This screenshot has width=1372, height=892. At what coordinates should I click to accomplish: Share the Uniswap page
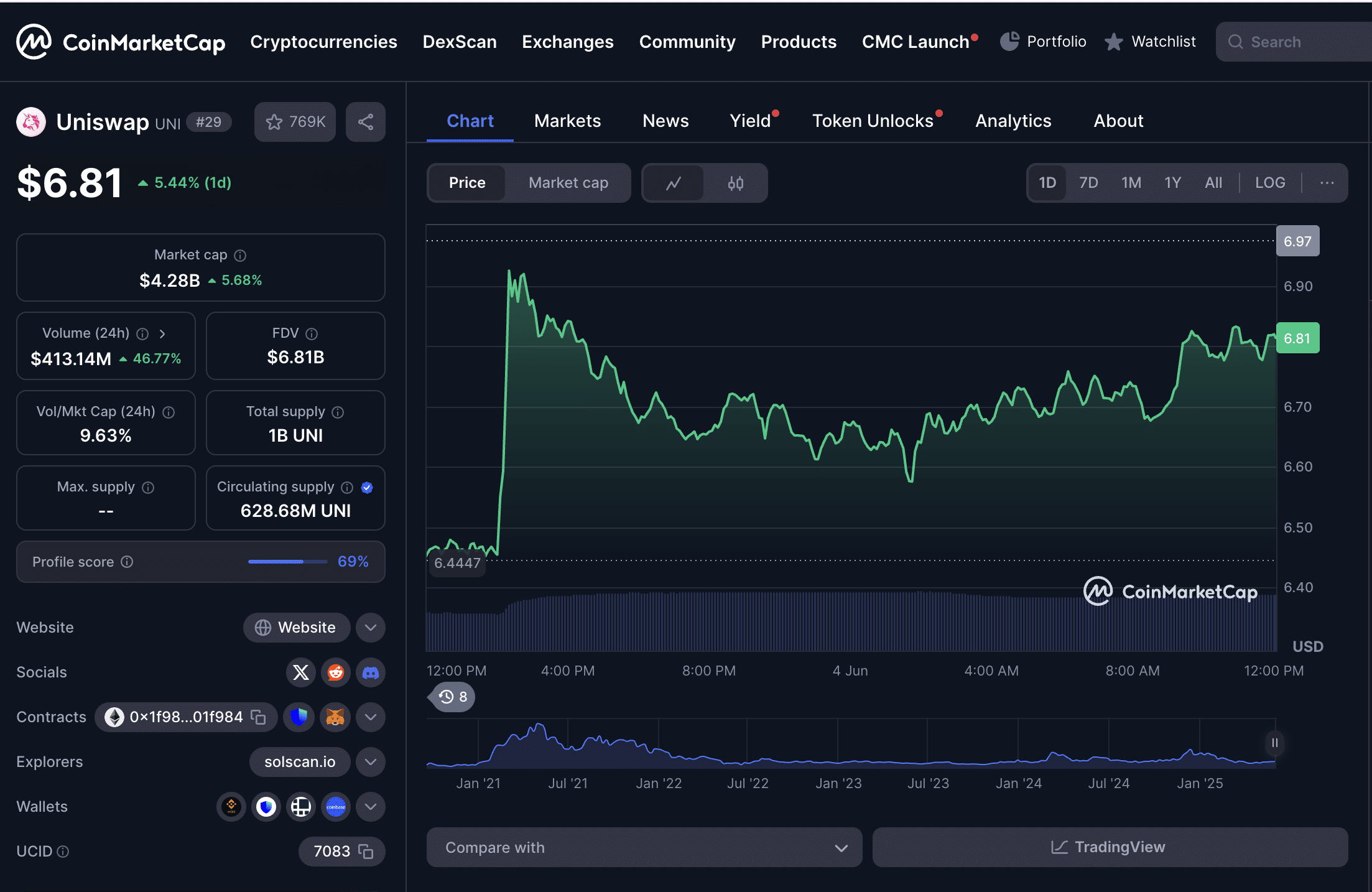pyautogui.click(x=366, y=122)
